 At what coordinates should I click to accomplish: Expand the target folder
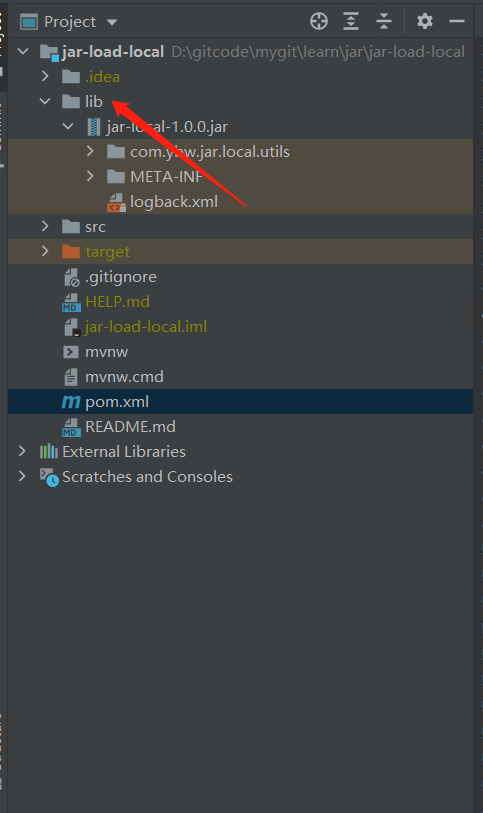(x=45, y=251)
